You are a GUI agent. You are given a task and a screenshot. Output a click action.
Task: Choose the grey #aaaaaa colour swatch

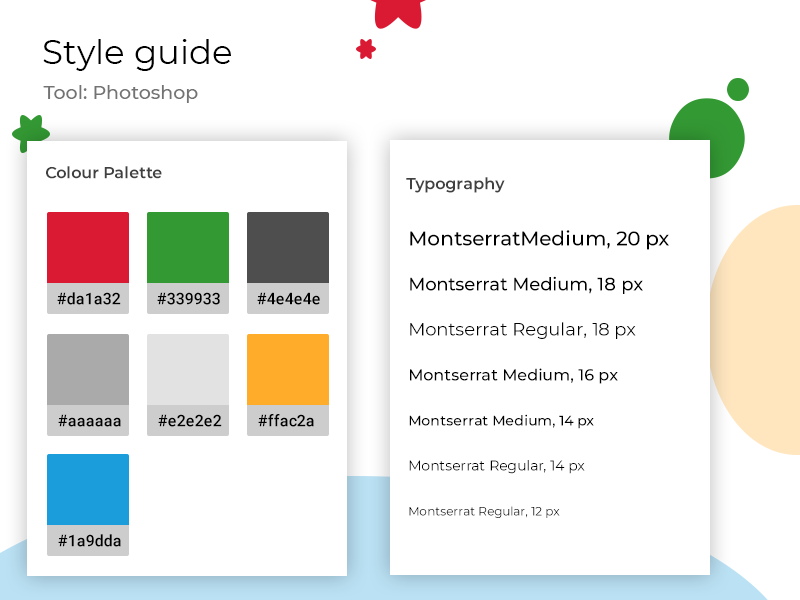click(x=88, y=369)
